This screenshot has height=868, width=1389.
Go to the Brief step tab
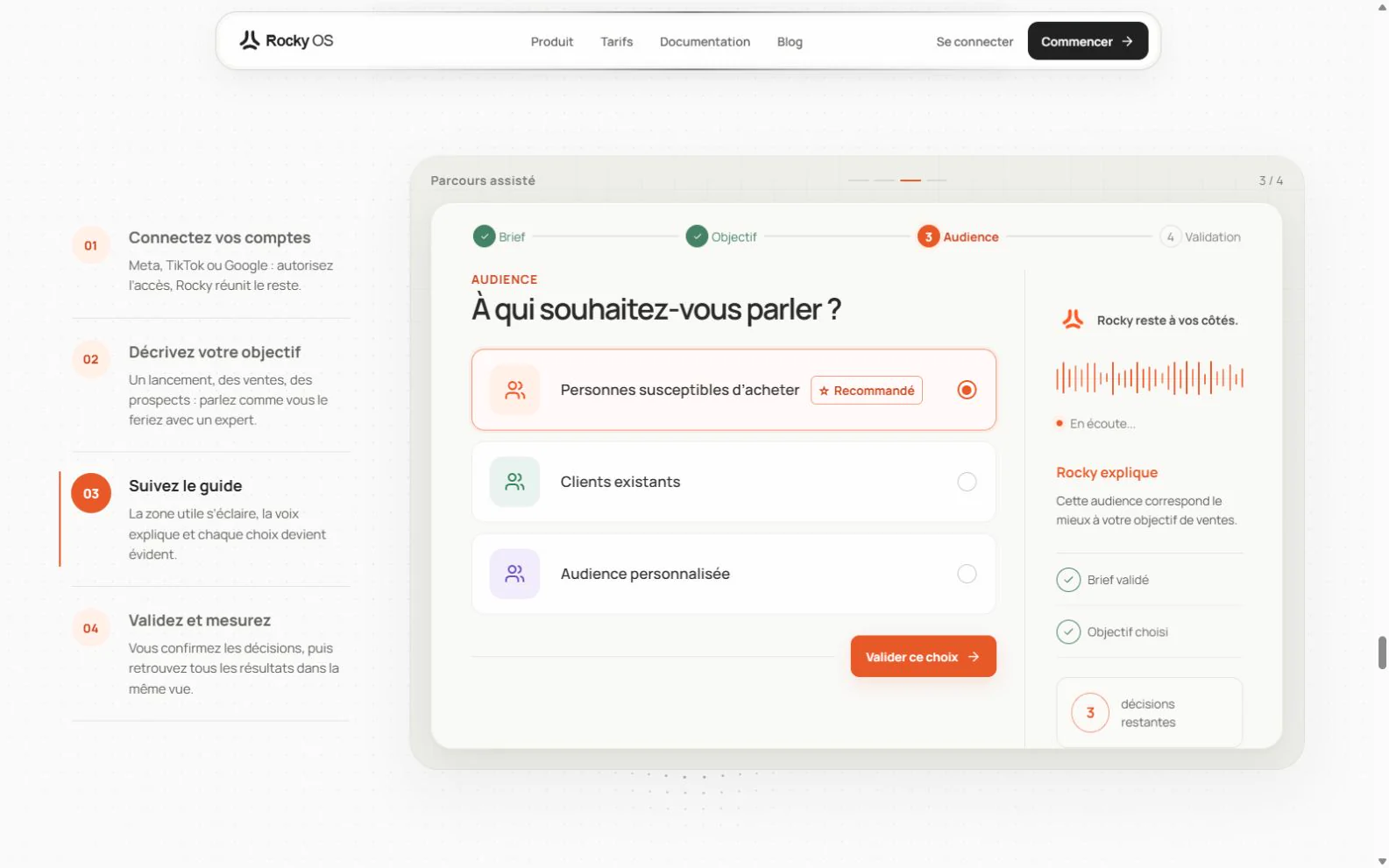tap(499, 236)
